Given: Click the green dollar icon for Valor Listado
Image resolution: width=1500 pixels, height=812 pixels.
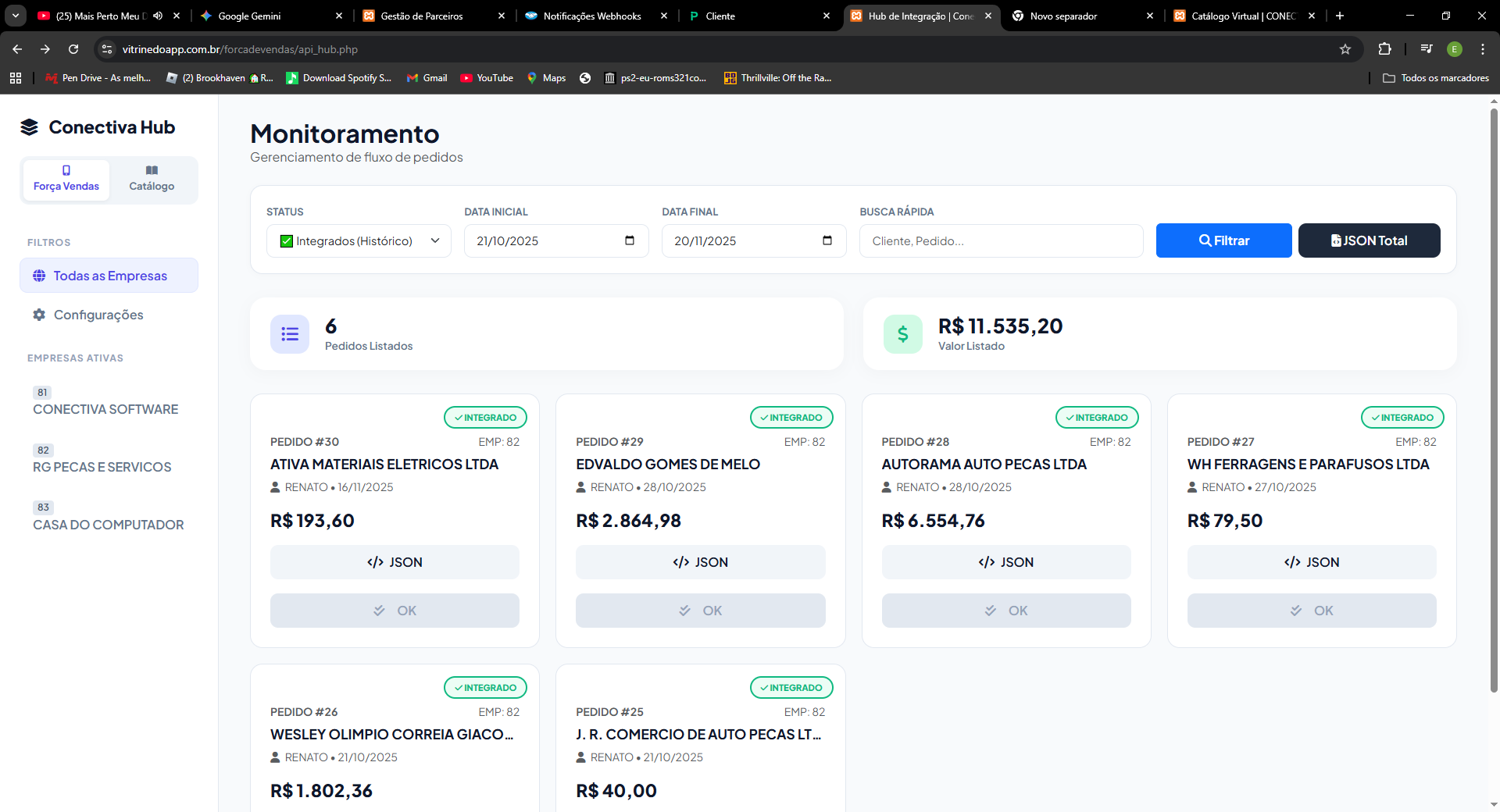Looking at the screenshot, I should tap(902, 334).
